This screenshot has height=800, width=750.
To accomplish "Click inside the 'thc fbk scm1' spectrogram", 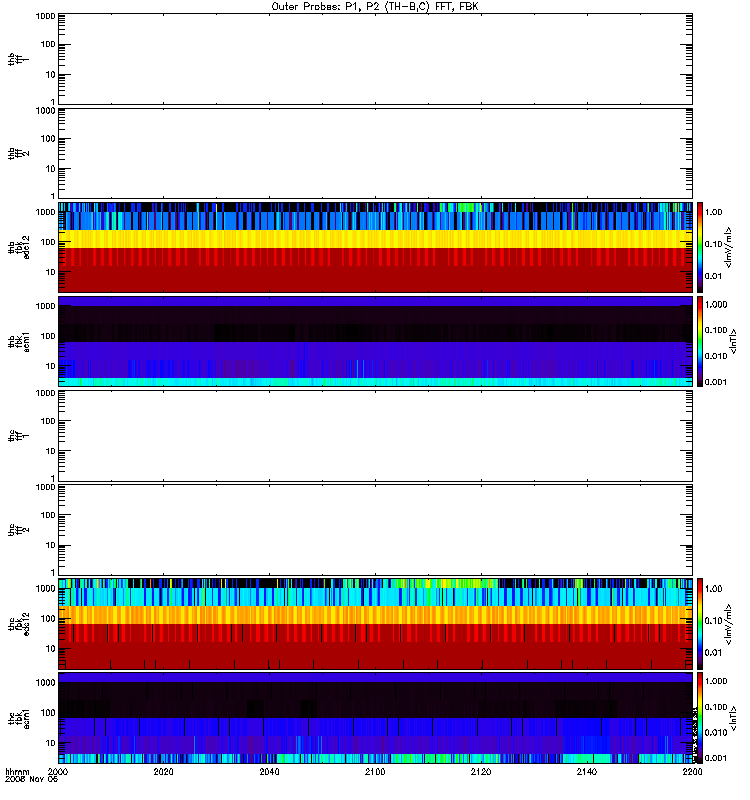I will 375,718.
